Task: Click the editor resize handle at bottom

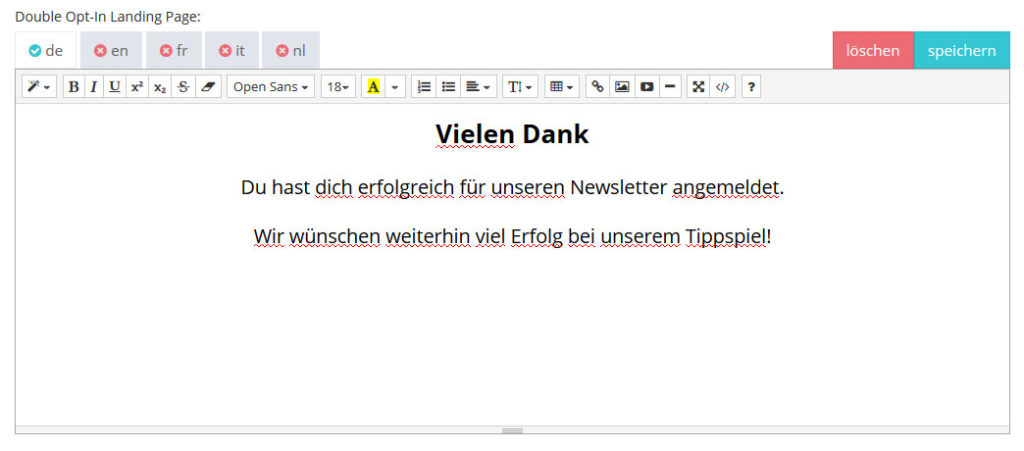Action: tap(512, 430)
